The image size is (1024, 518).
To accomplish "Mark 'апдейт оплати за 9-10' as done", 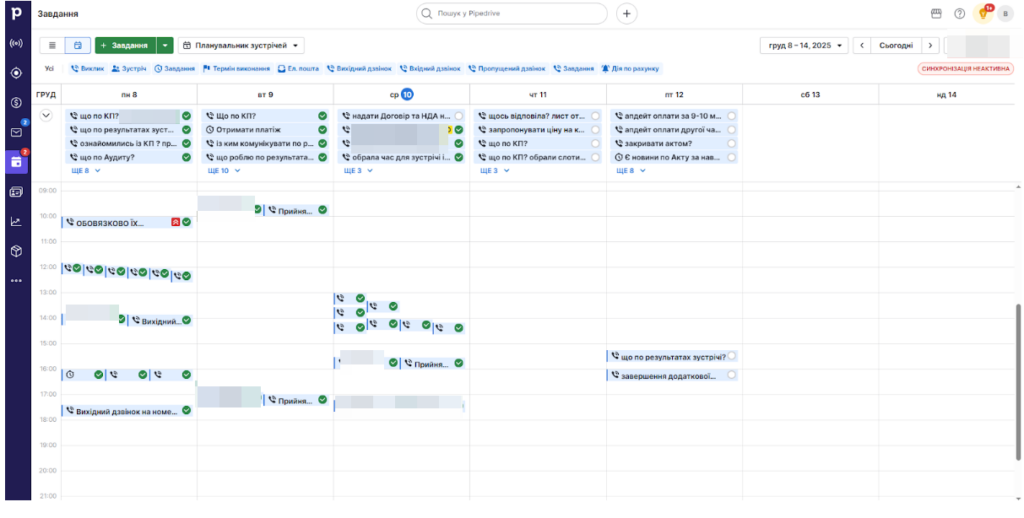I will tap(731, 116).
